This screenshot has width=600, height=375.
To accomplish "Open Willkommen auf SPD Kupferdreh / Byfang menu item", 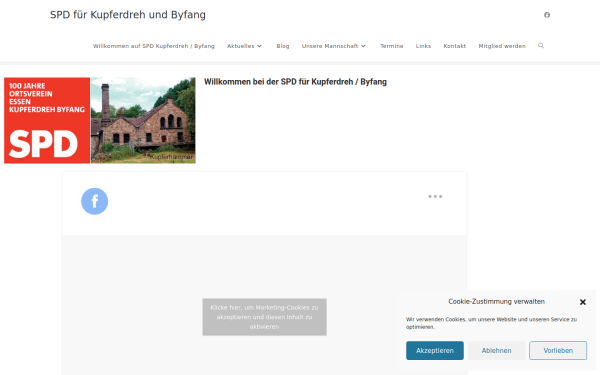I will tap(154, 46).
